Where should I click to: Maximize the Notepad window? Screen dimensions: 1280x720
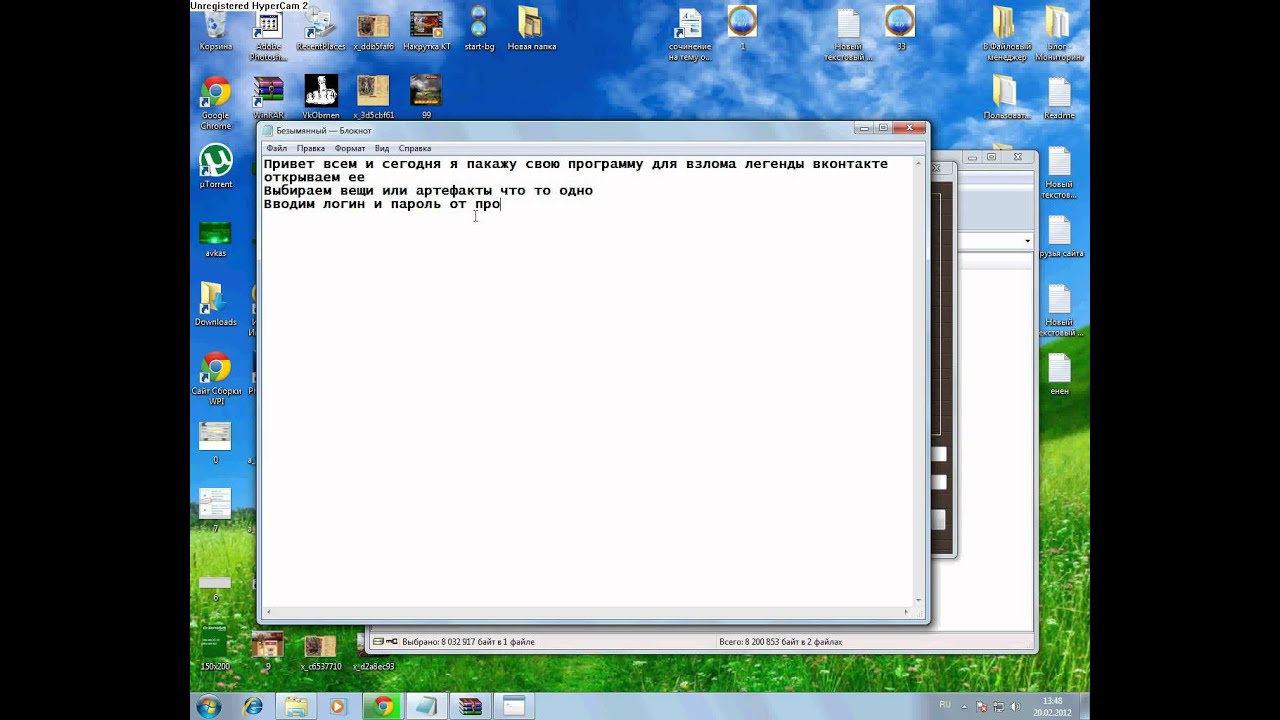(x=883, y=128)
